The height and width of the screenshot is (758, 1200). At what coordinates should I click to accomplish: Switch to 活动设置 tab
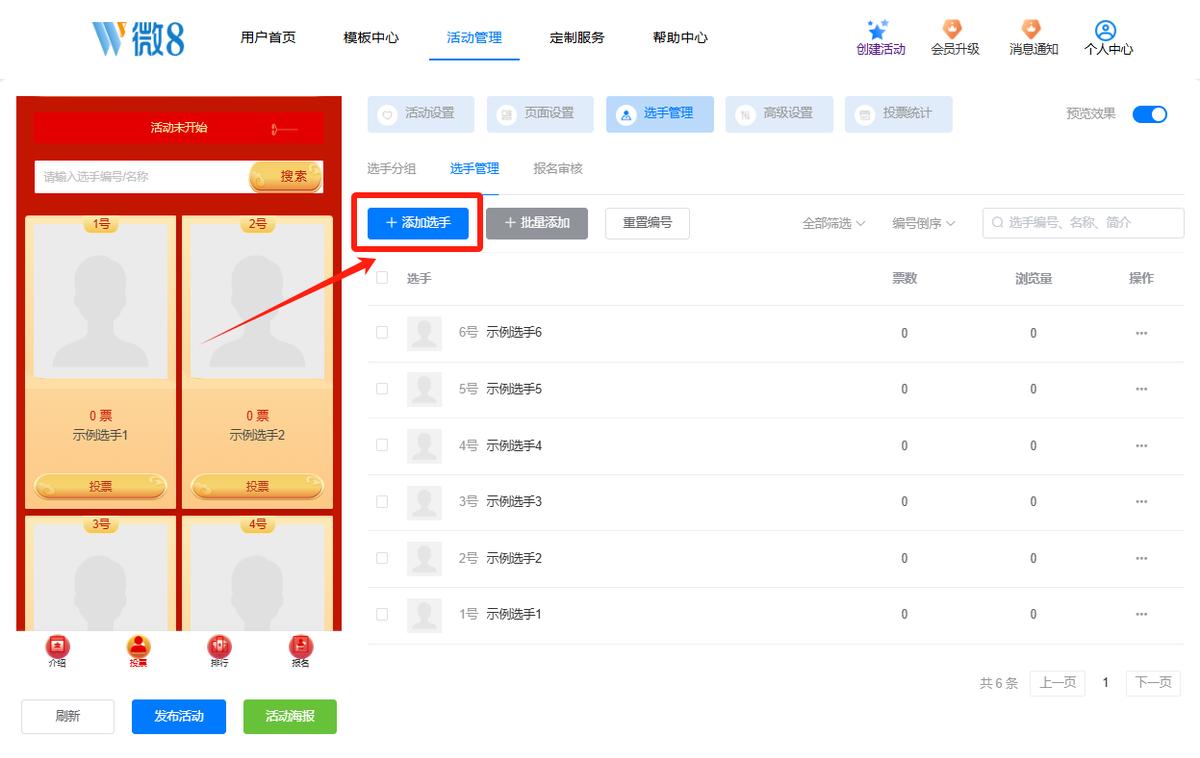coord(421,114)
